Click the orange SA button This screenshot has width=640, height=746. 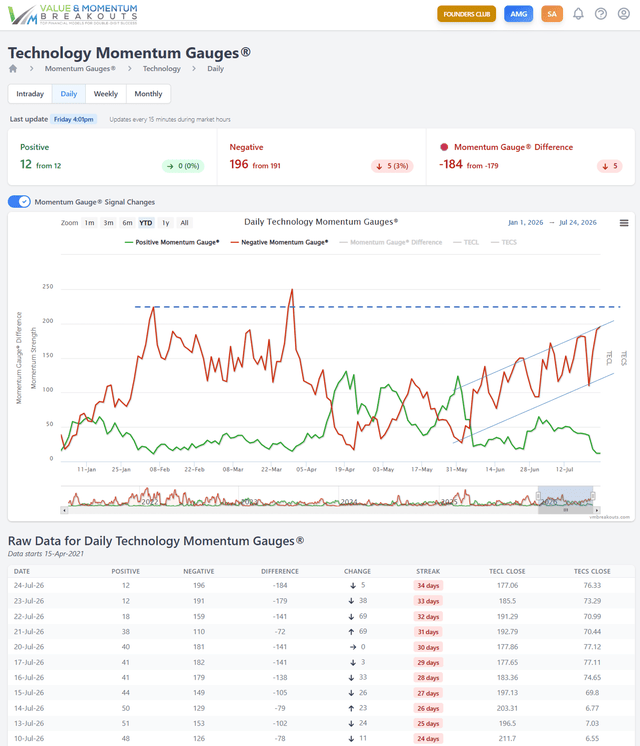(552, 14)
